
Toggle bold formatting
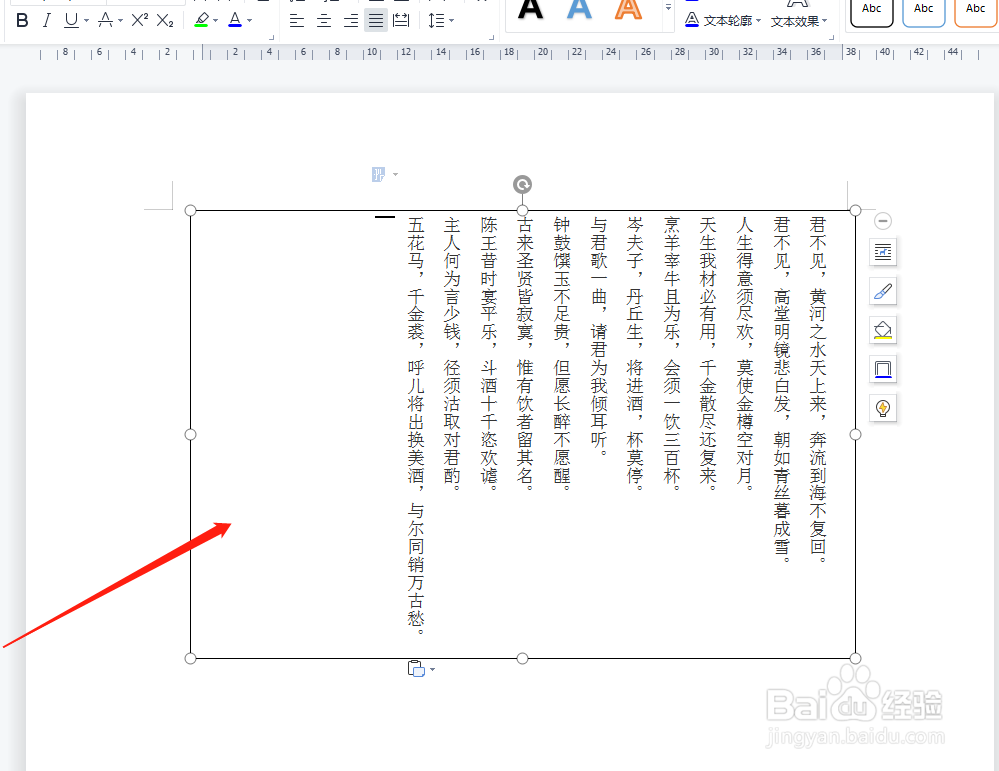click(x=22, y=20)
